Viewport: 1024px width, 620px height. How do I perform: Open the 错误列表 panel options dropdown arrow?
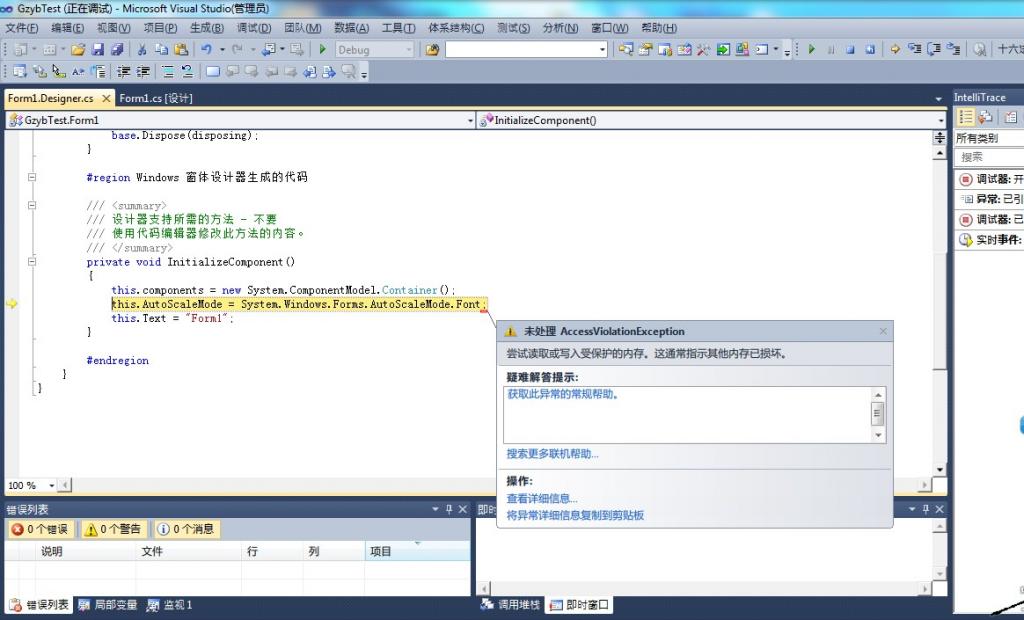(436, 510)
